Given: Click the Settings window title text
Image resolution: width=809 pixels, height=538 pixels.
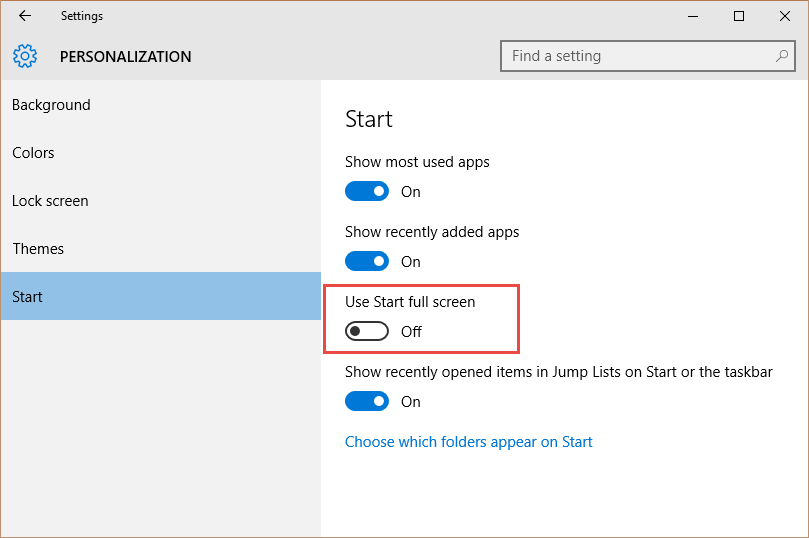Looking at the screenshot, I should [x=82, y=16].
